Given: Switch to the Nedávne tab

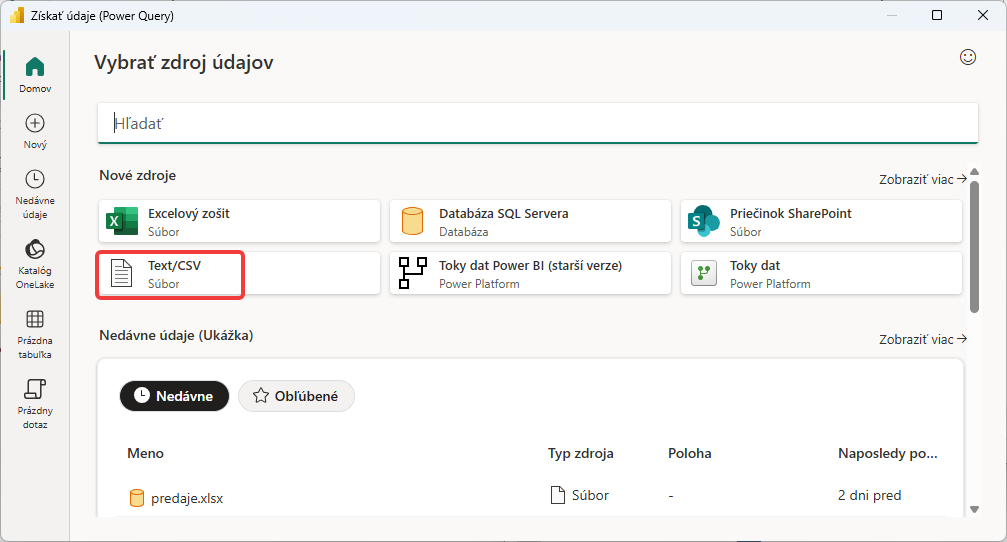Looking at the screenshot, I should click(174, 396).
